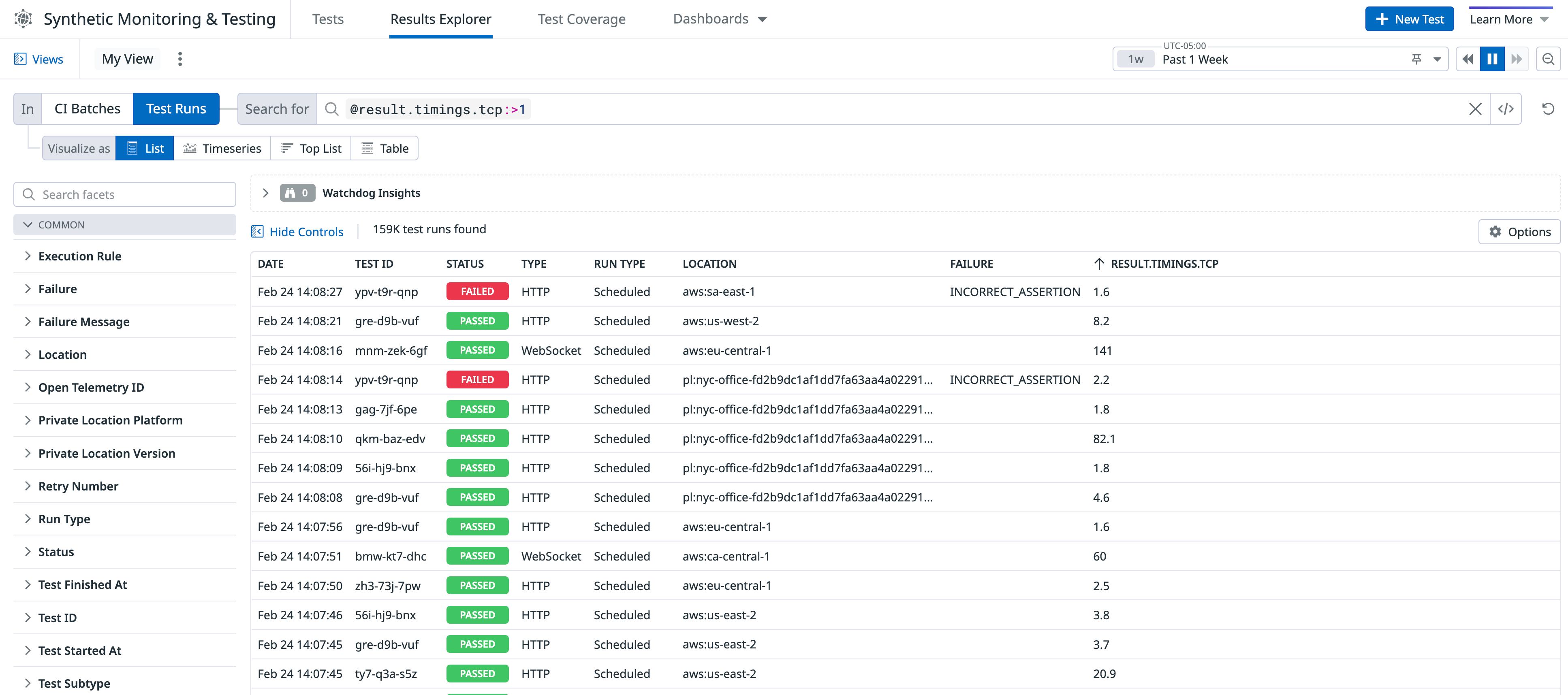The height and width of the screenshot is (695, 1568).
Task: Click the My View label
Action: coord(127,59)
